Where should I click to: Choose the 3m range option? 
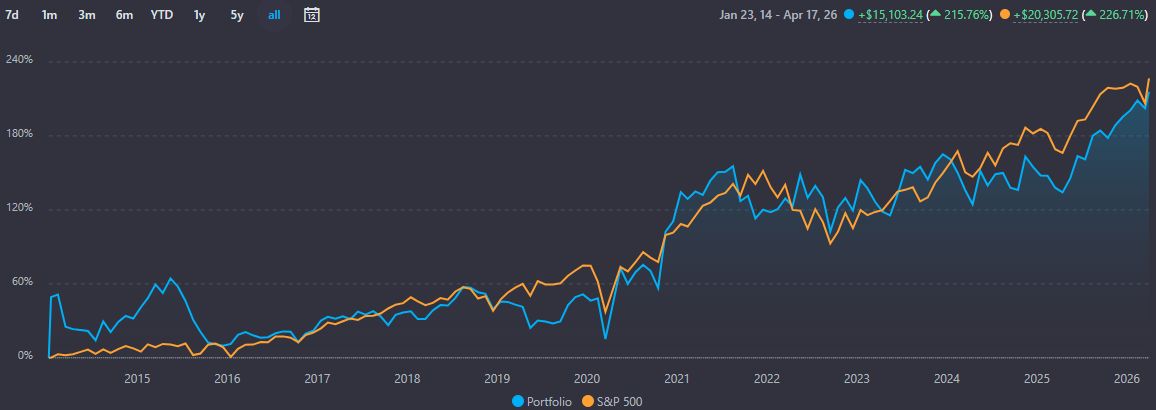[x=86, y=15]
